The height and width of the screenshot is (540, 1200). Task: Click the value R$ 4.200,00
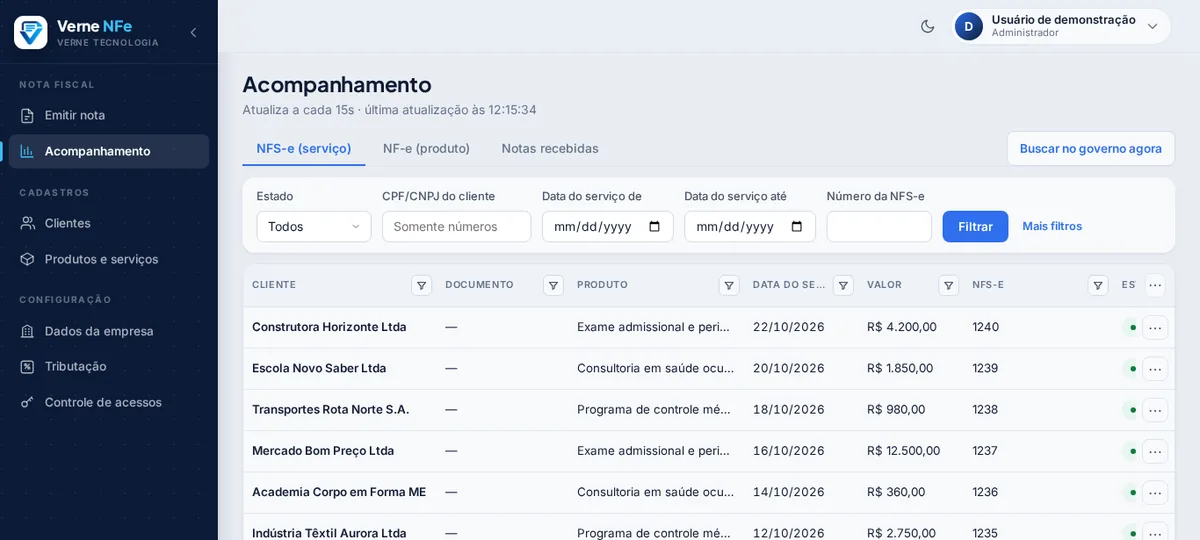(902, 327)
